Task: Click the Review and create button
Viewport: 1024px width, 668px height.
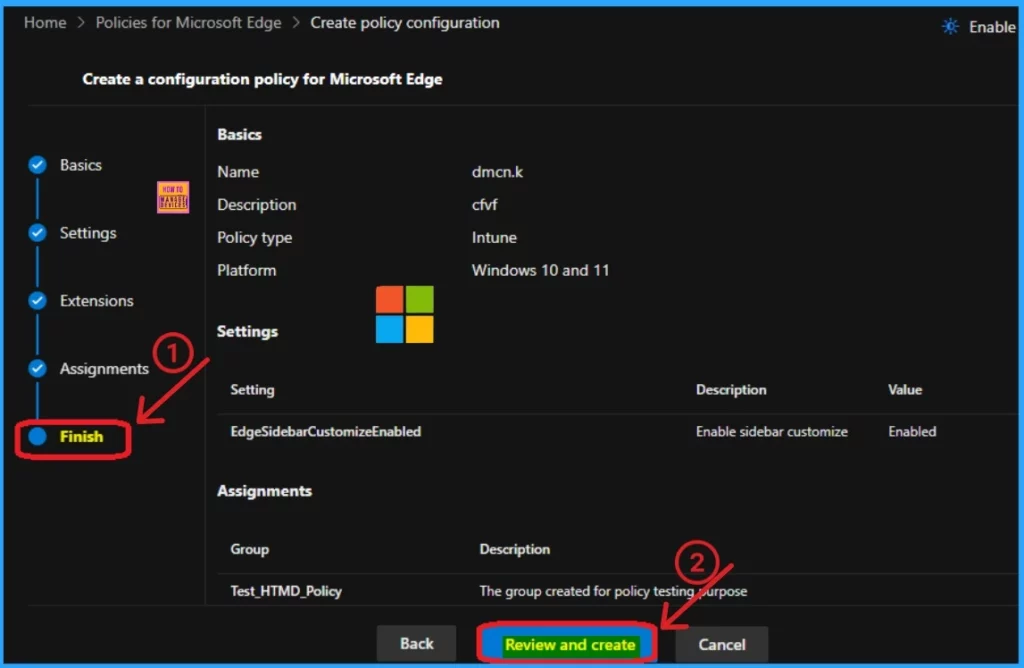Action: tap(569, 644)
